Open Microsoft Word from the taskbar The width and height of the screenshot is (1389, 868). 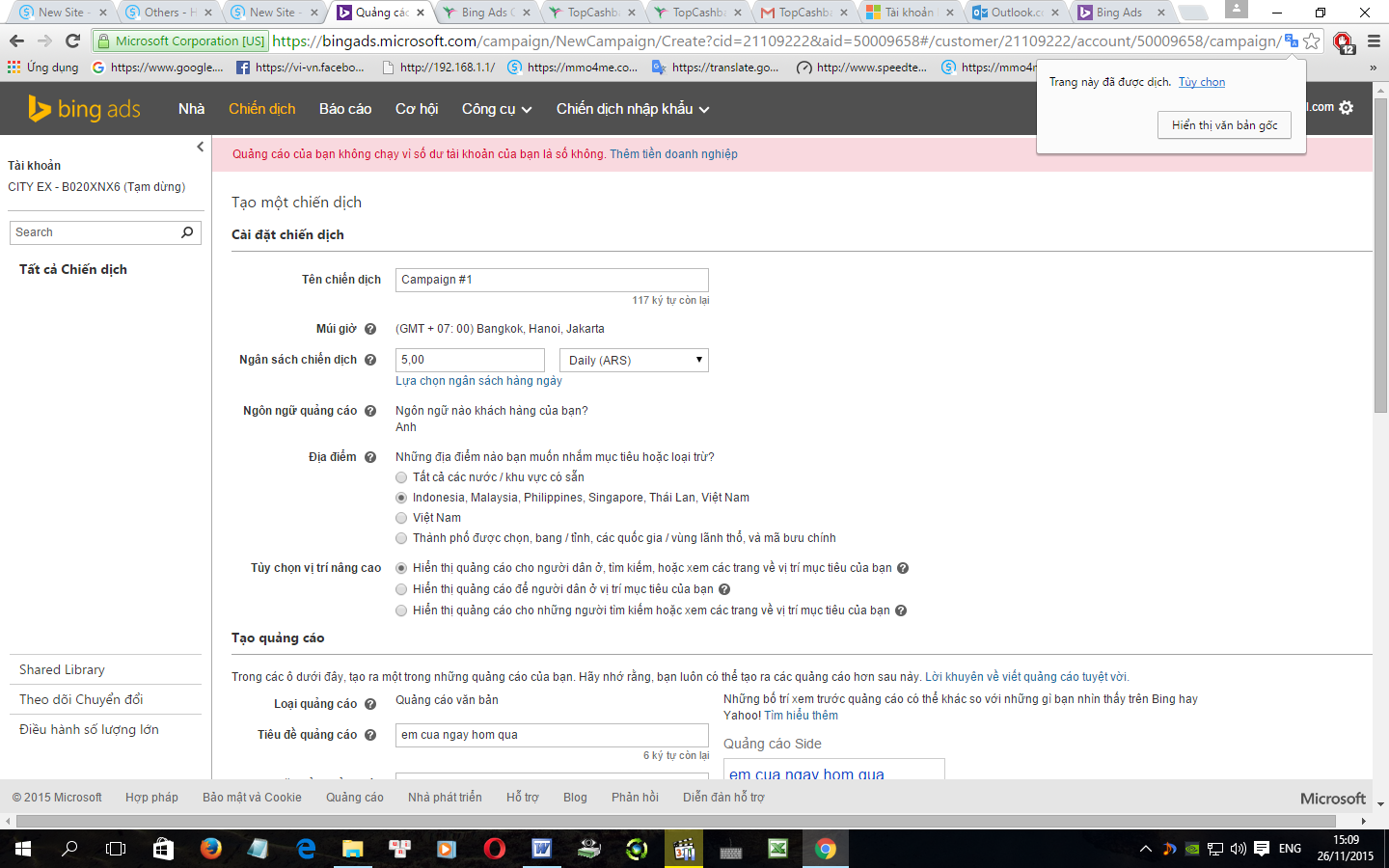click(541, 849)
